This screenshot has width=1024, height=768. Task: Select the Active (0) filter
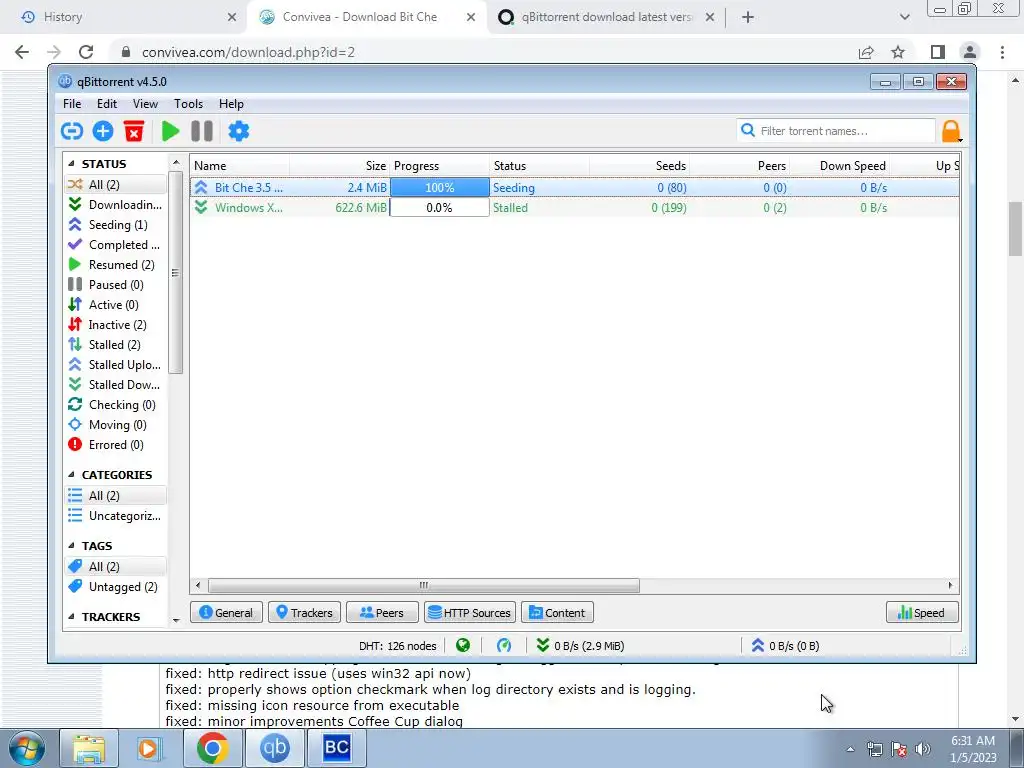pyautogui.click(x=116, y=305)
